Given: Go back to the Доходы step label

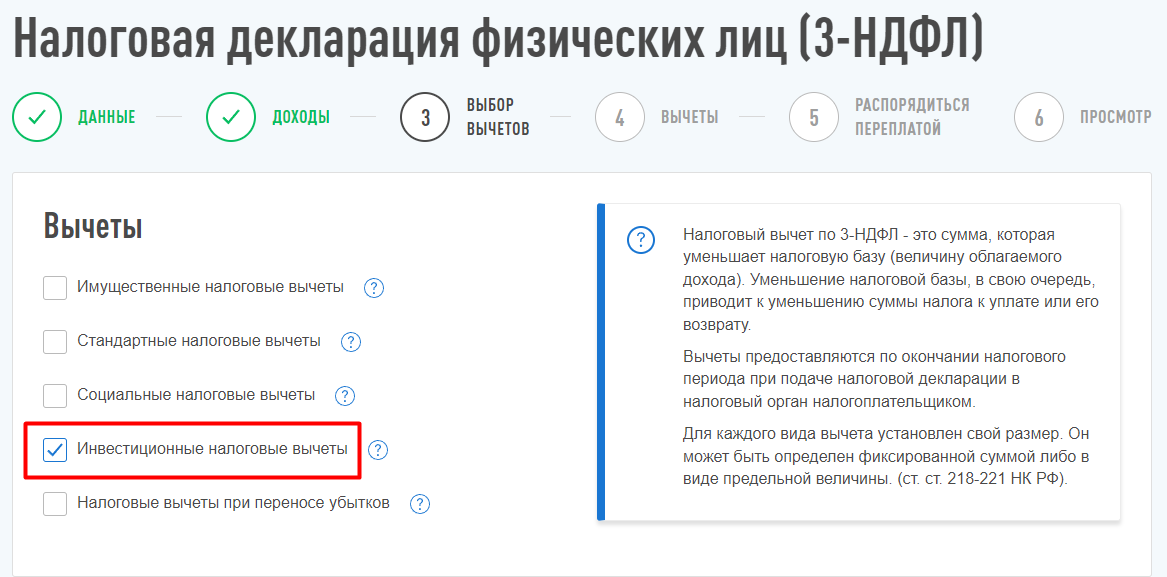Looking at the screenshot, I should (x=301, y=117).
